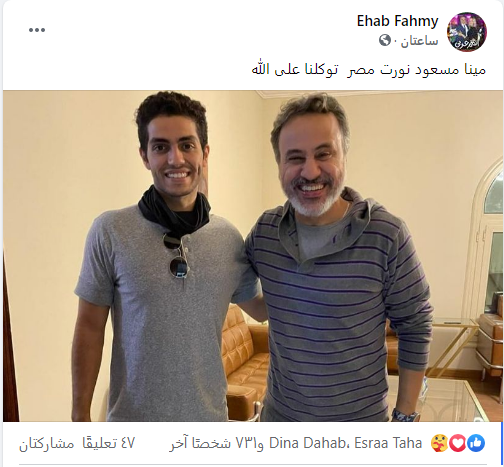The image size is (504, 467).
Task: Click the blue thumbs-up Like reaction icon
Action: (x=476, y=443)
